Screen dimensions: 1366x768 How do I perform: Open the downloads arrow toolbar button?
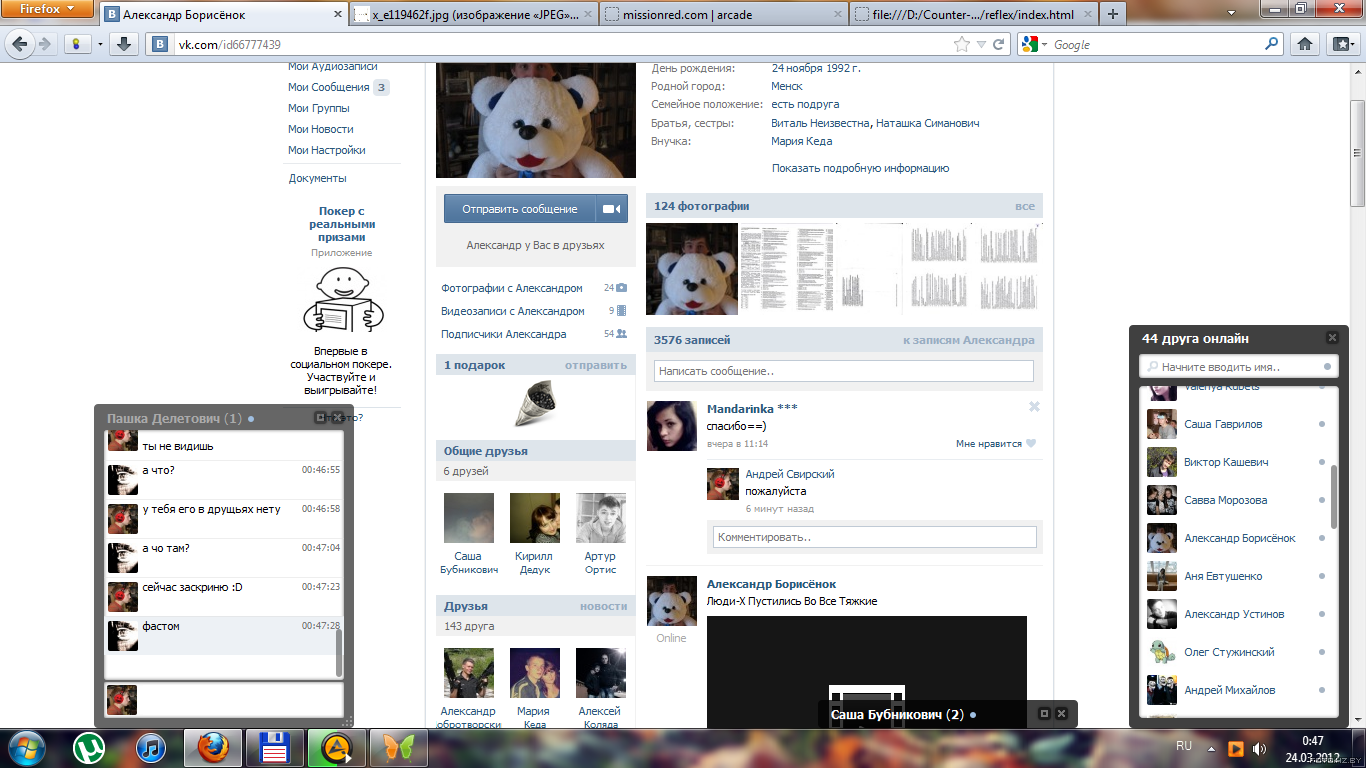pyautogui.click(x=124, y=44)
